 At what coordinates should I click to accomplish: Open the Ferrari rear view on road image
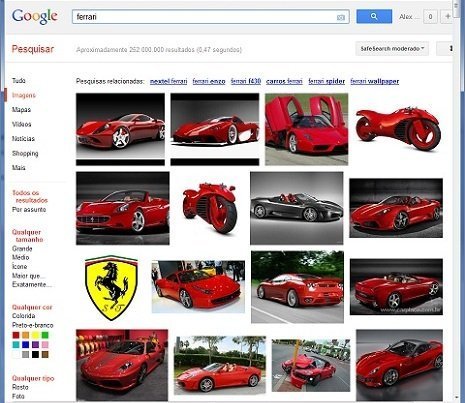point(297,287)
